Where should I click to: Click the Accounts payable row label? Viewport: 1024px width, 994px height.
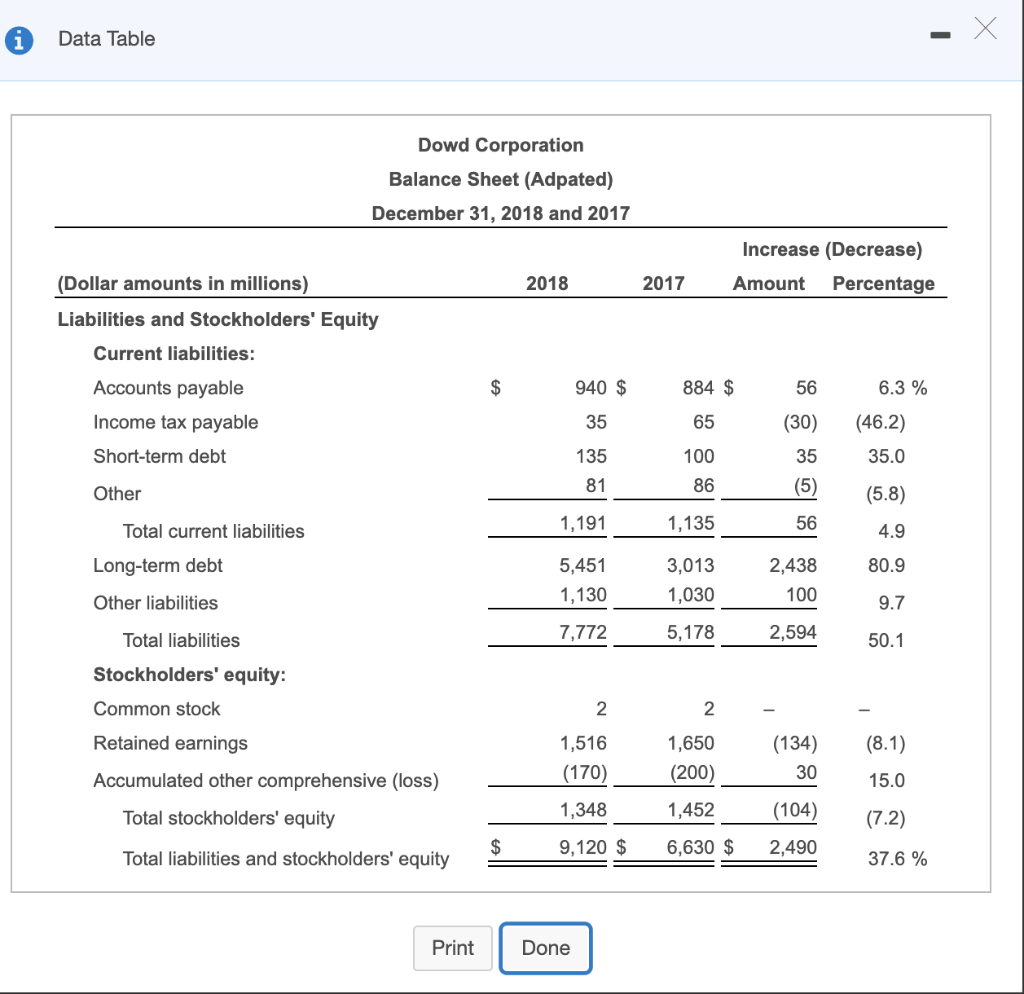coord(168,388)
